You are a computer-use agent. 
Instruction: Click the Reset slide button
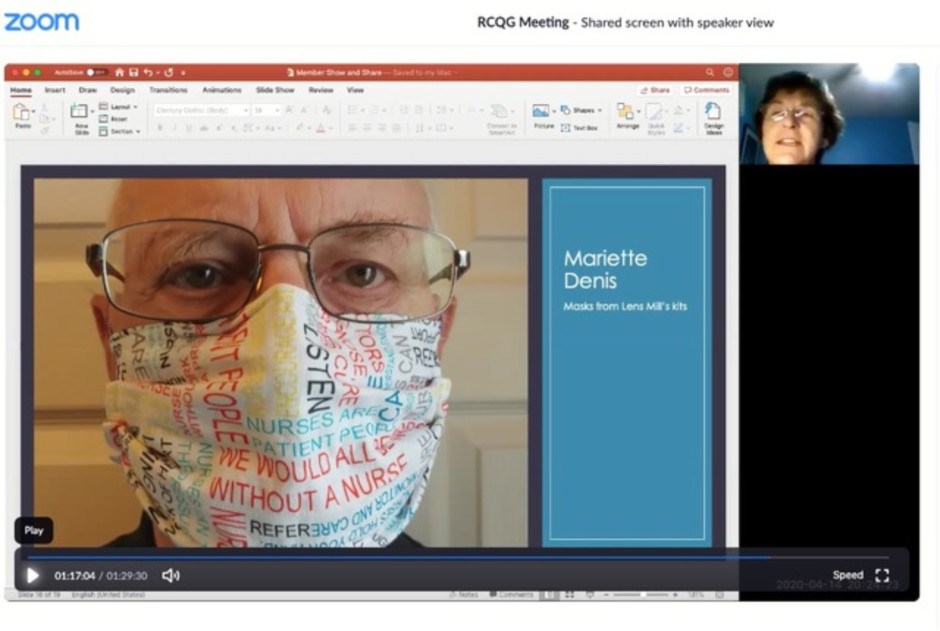113,119
